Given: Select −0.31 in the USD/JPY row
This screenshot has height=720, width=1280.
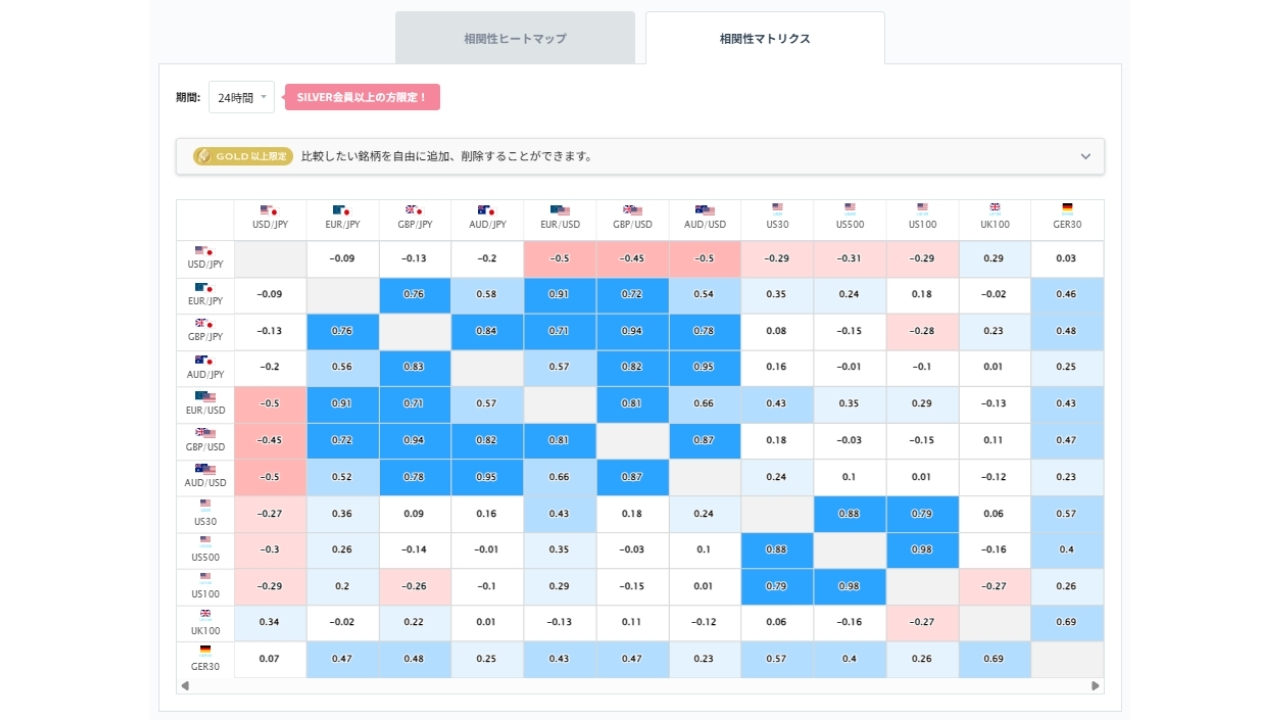Looking at the screenshot, I should (x=850, y=259).
